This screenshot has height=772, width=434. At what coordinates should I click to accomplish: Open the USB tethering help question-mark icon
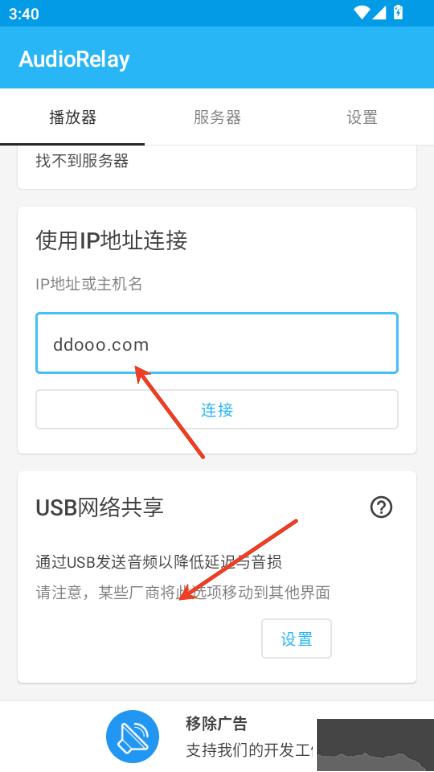click(x=381, y=507)
